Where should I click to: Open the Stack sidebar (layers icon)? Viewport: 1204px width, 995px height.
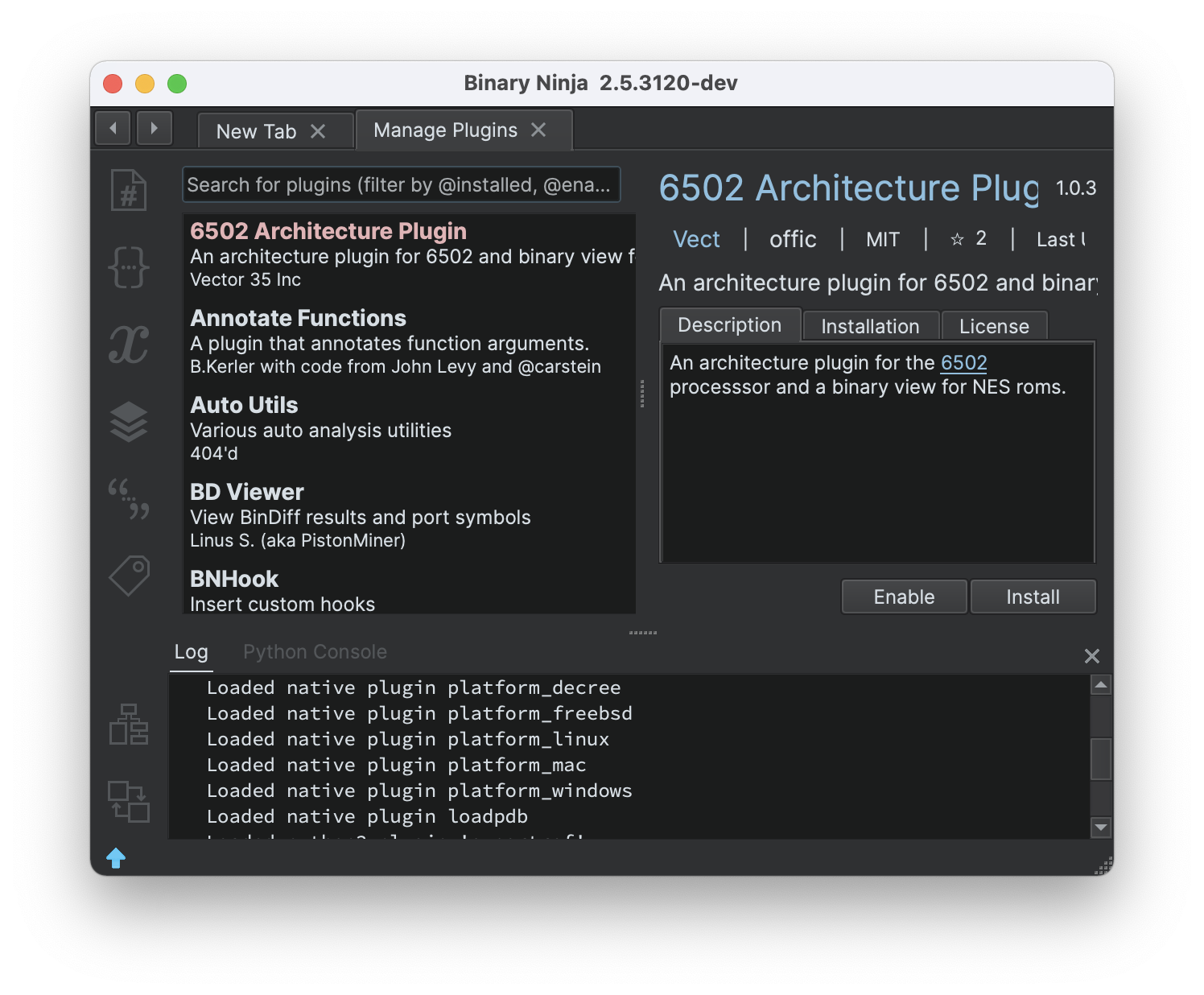129,421
